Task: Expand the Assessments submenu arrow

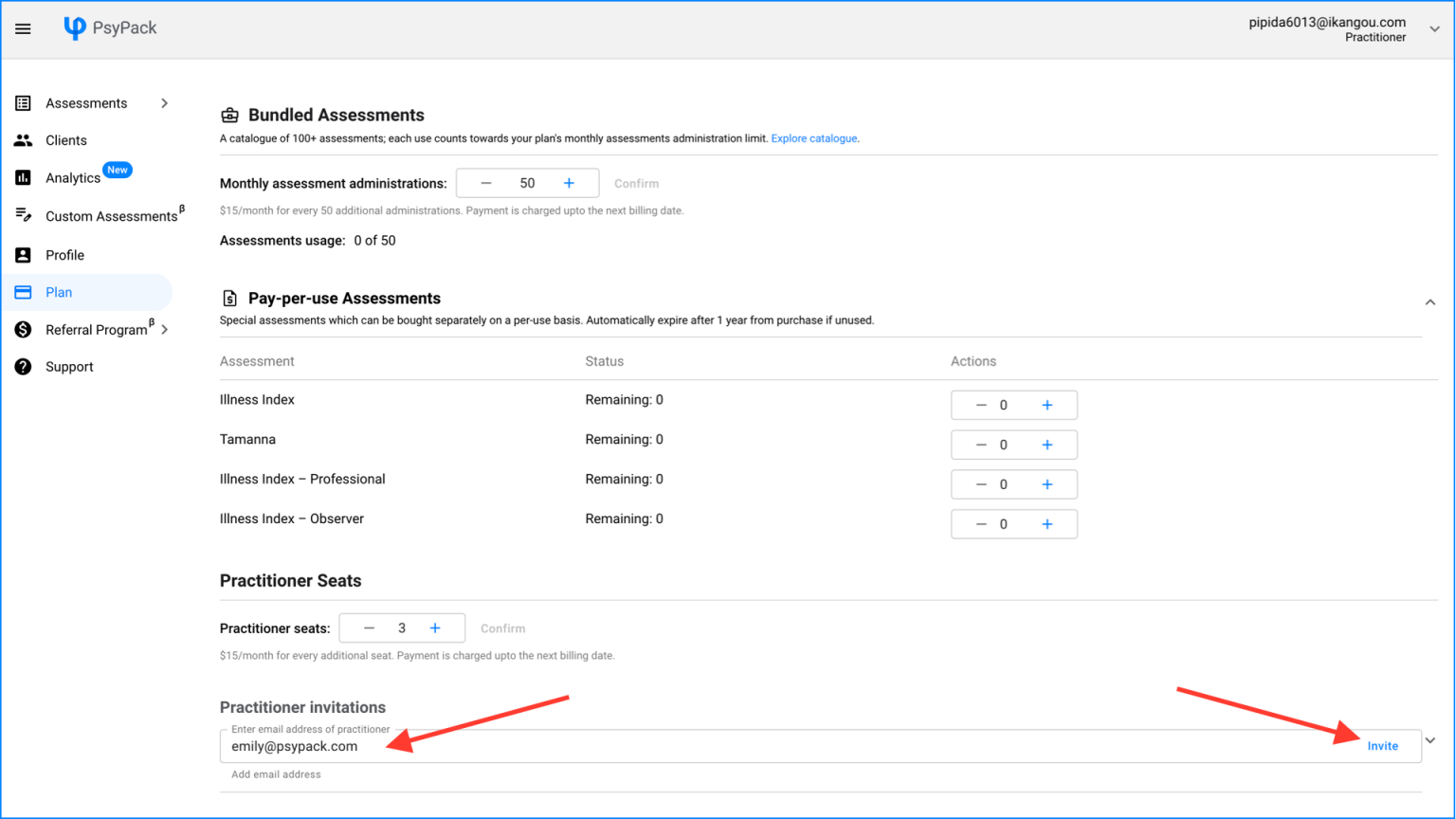Action: tap(163, 102)
